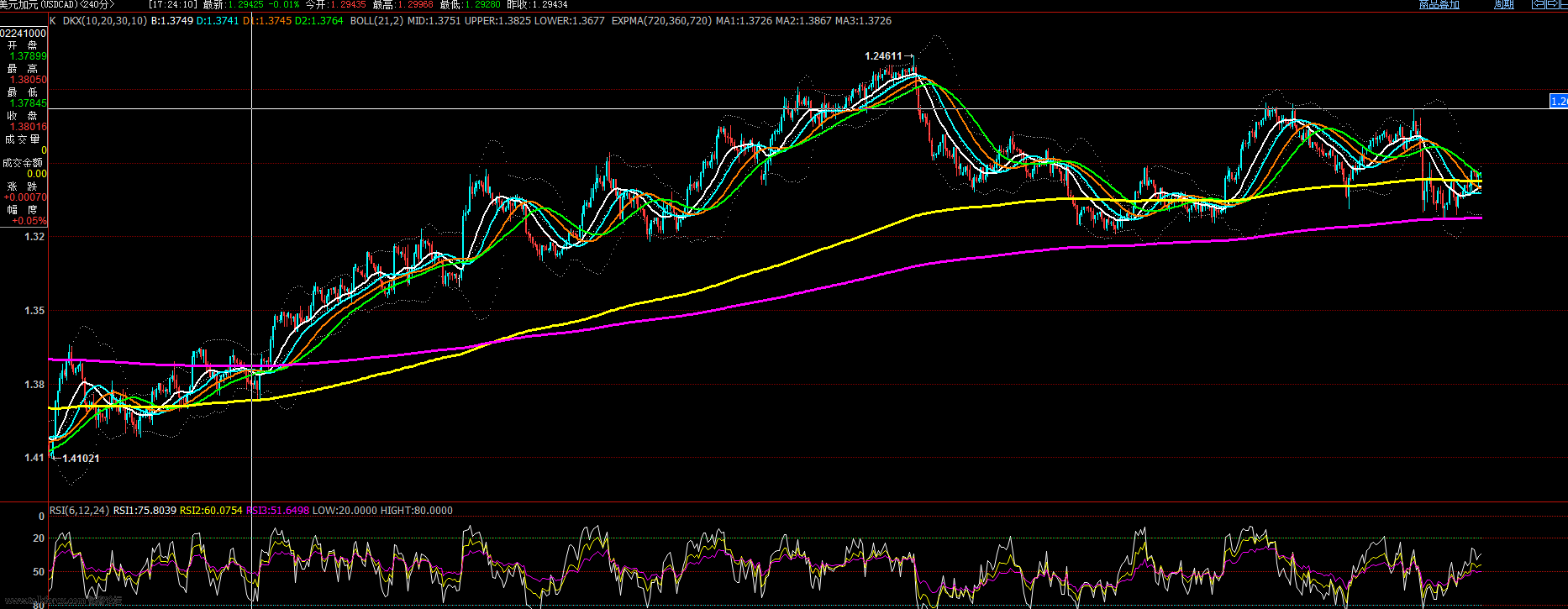Screen dimensions: 1568x609
Task: Click the K chart type label
Action: click(x=53, y=20)
